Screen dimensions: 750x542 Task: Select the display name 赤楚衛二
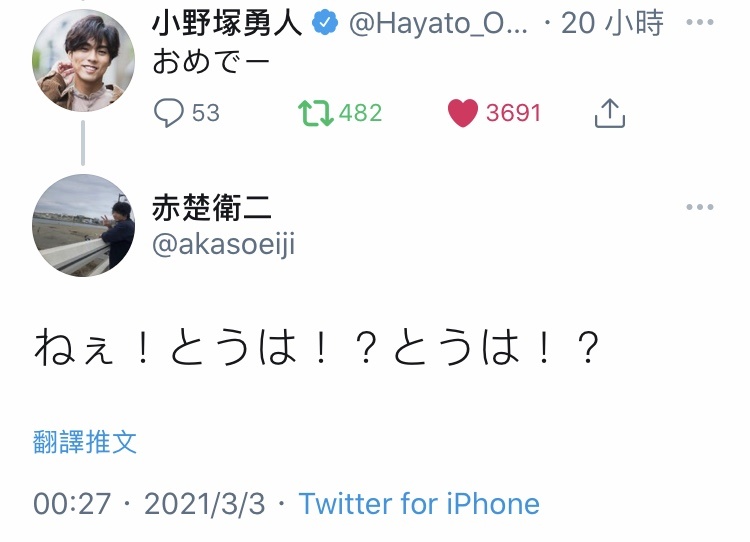pyautogui.click(x=212, y=208)
